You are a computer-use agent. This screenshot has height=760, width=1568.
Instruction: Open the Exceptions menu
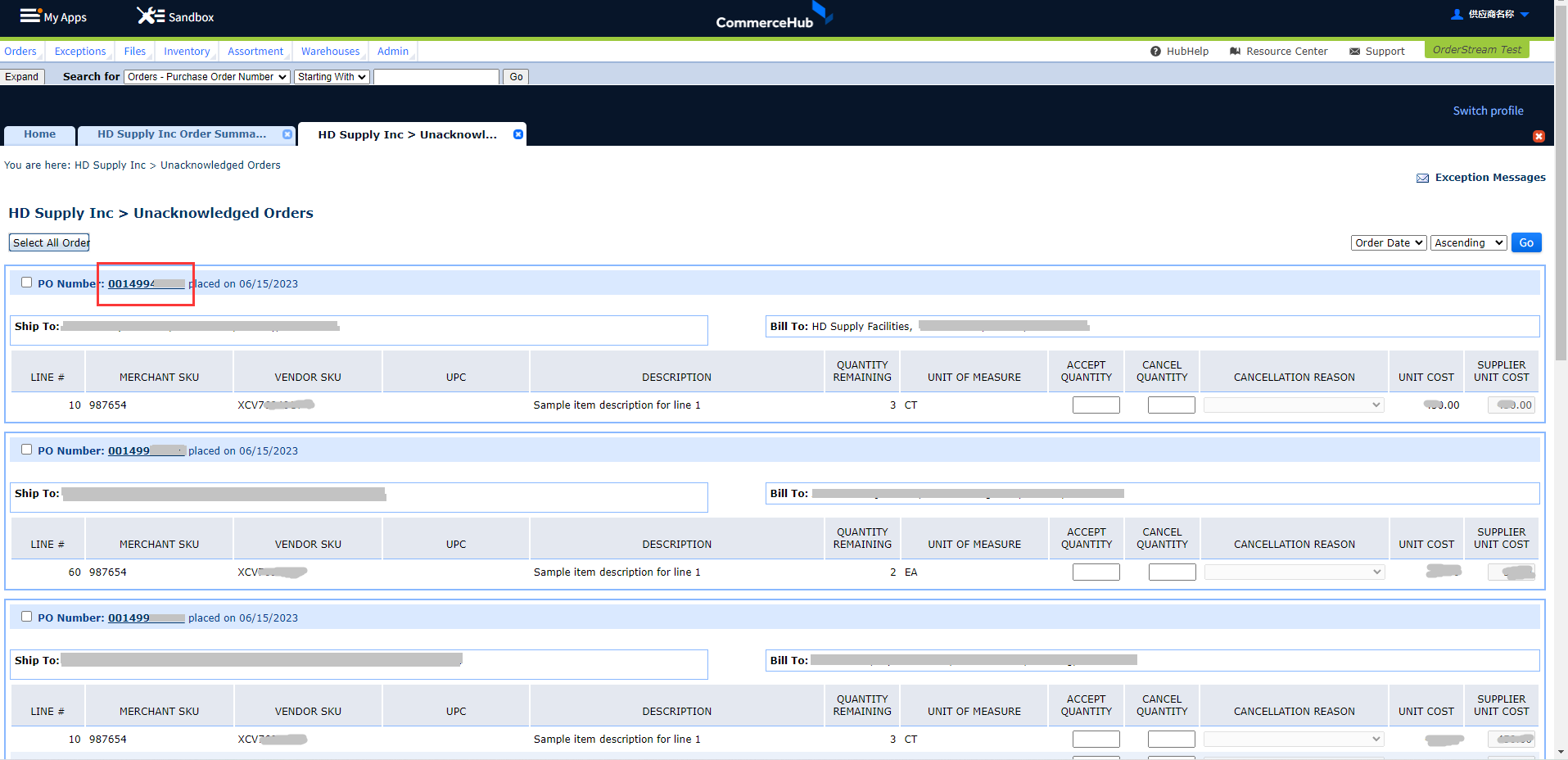pos(80,51)
